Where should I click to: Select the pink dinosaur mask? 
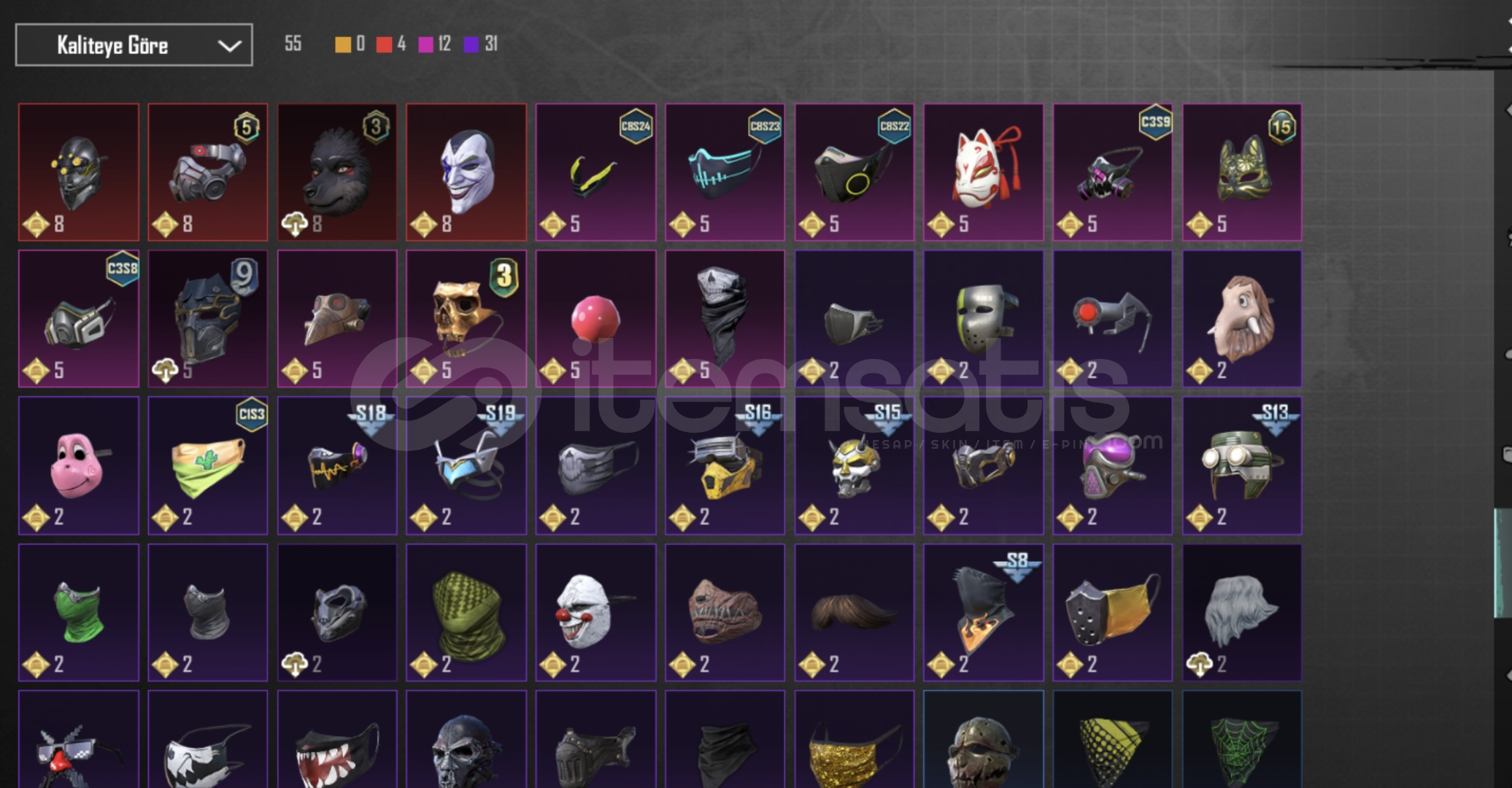click(79, 466)
